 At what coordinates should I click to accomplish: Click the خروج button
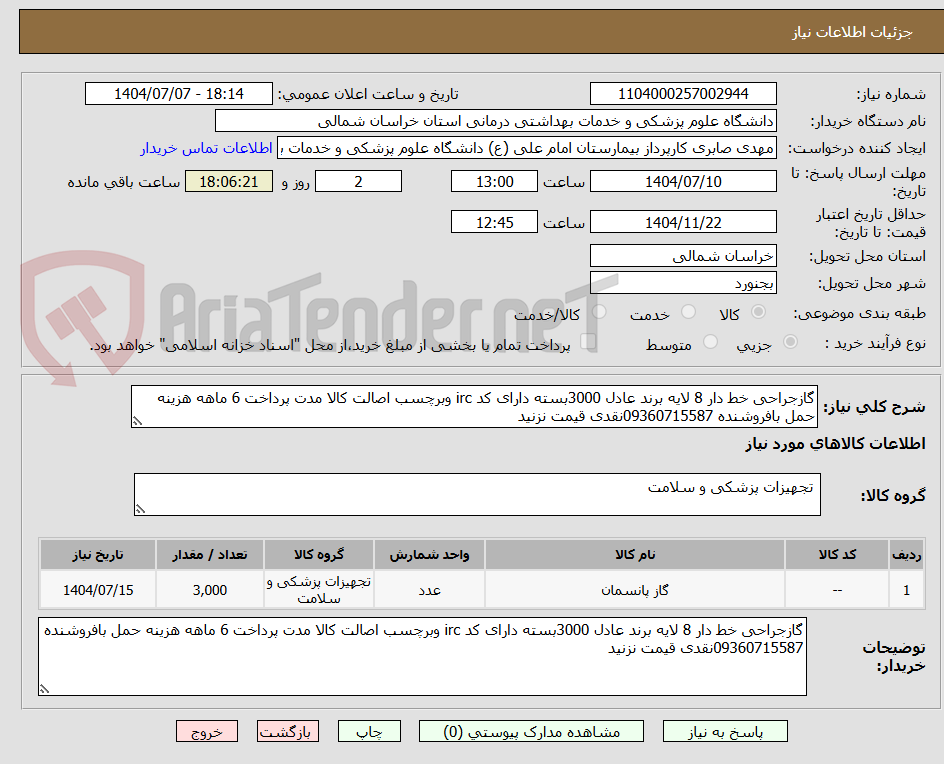(x=207, y=731)
